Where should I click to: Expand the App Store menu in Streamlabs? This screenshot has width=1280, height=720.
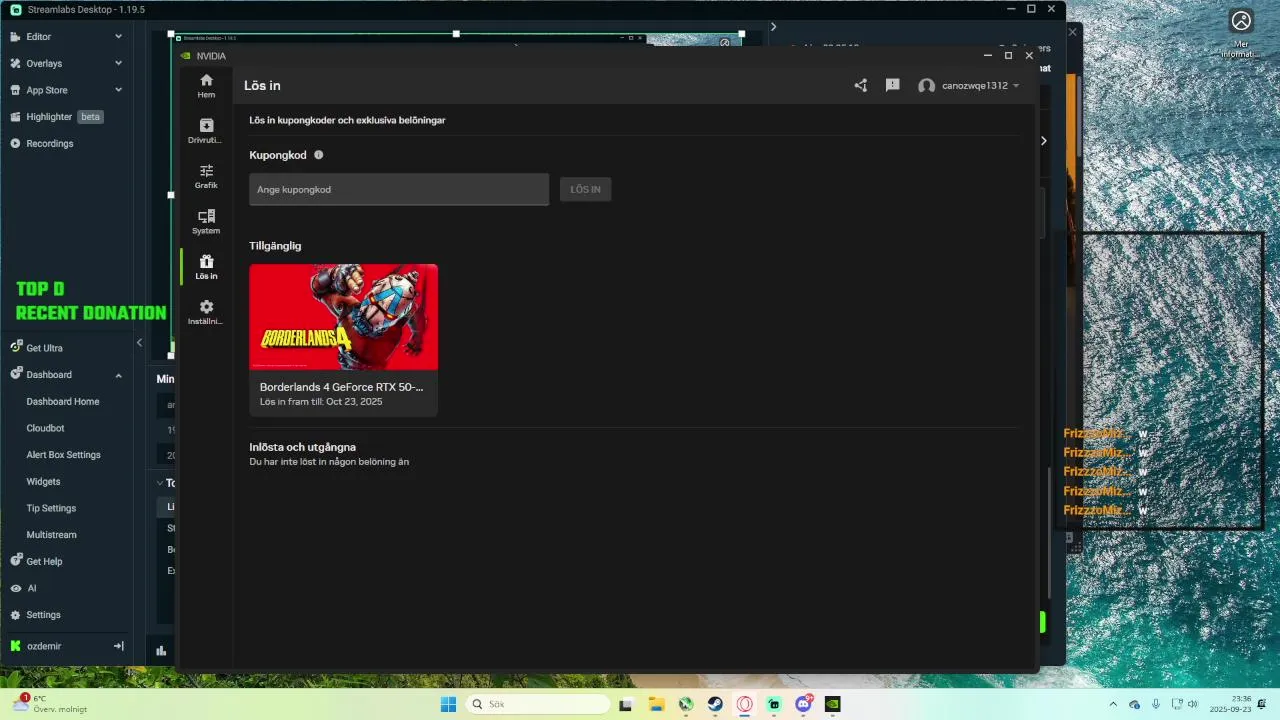click(118, 90)
